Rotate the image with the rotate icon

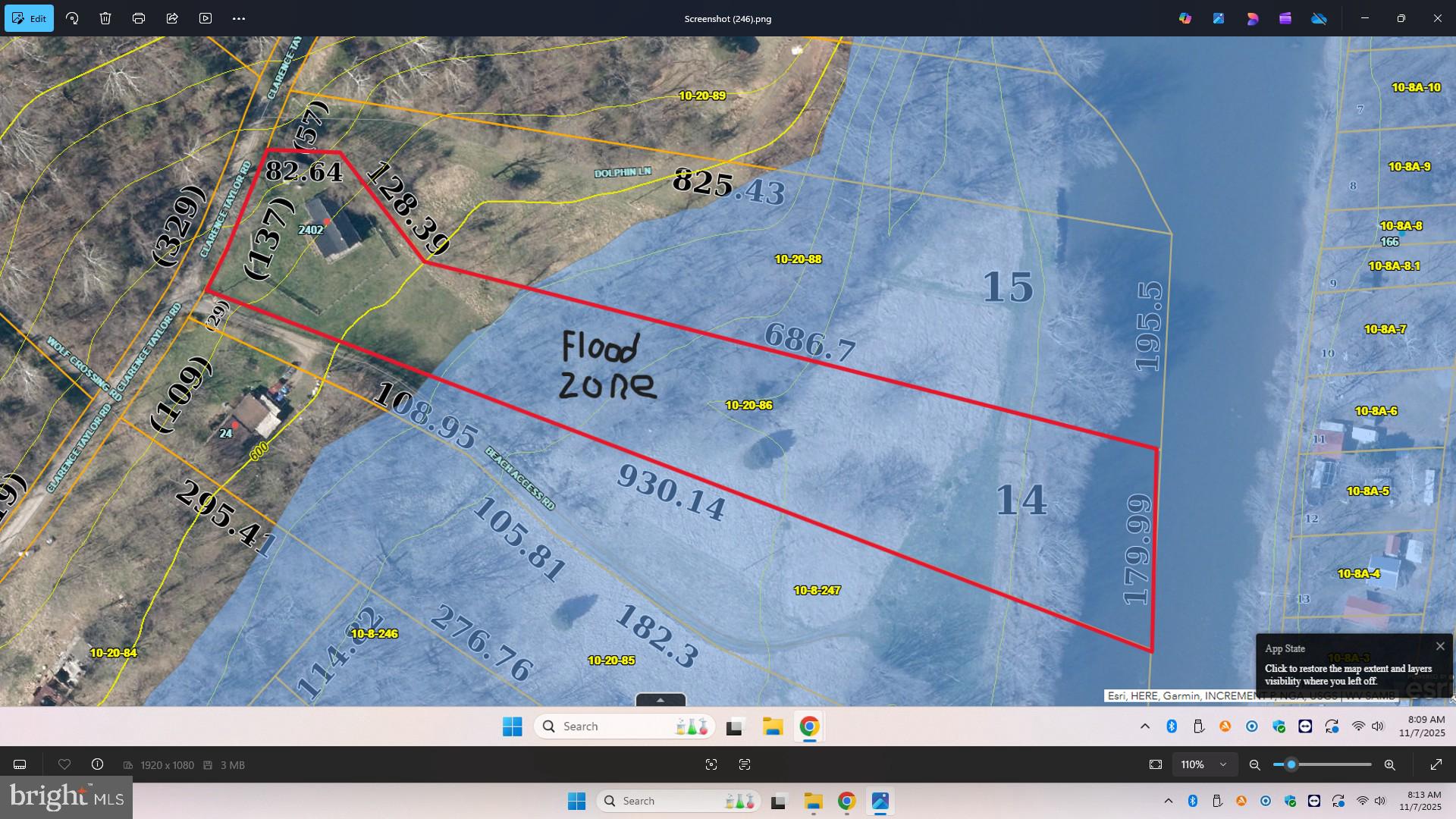coord(72,18)
